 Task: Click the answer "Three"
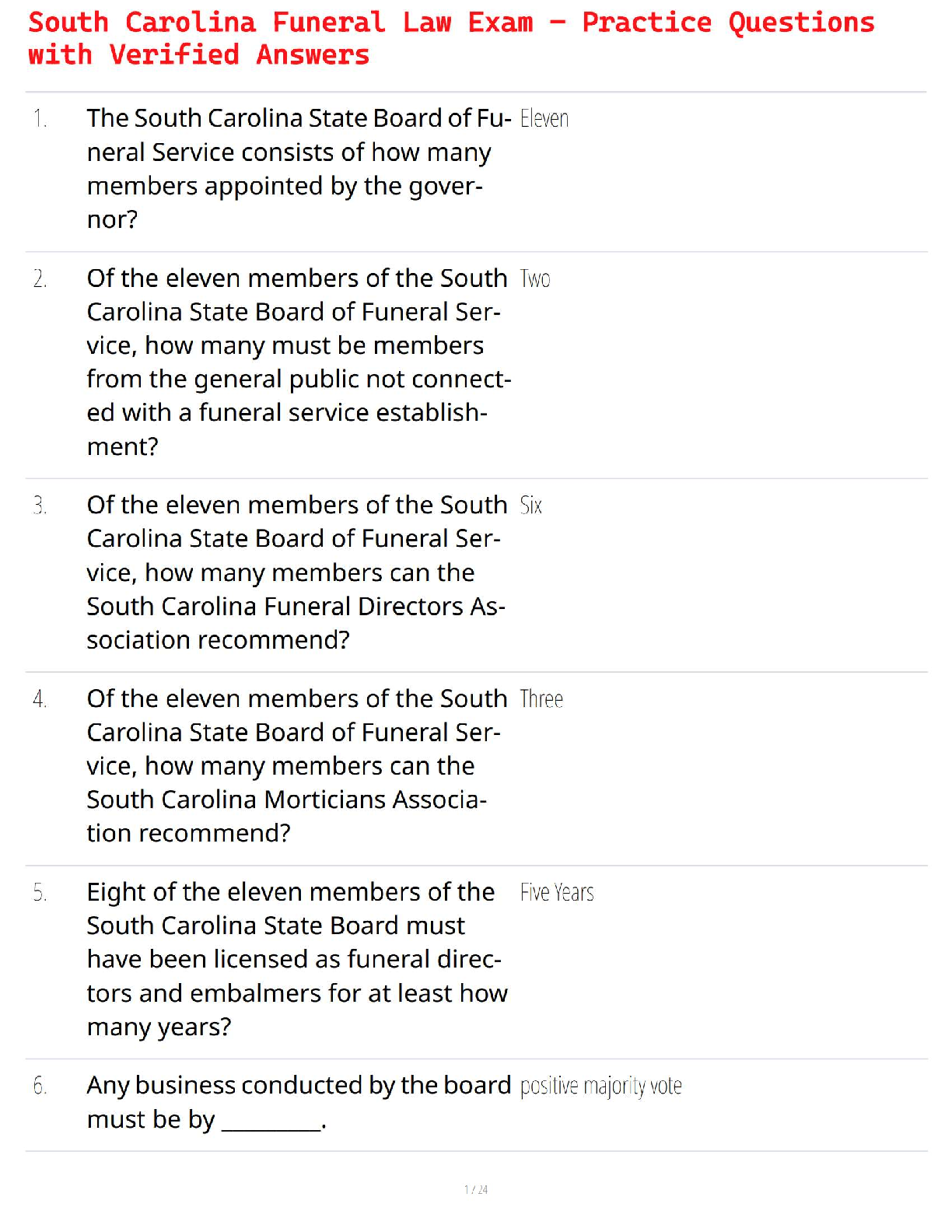point(541,700)
